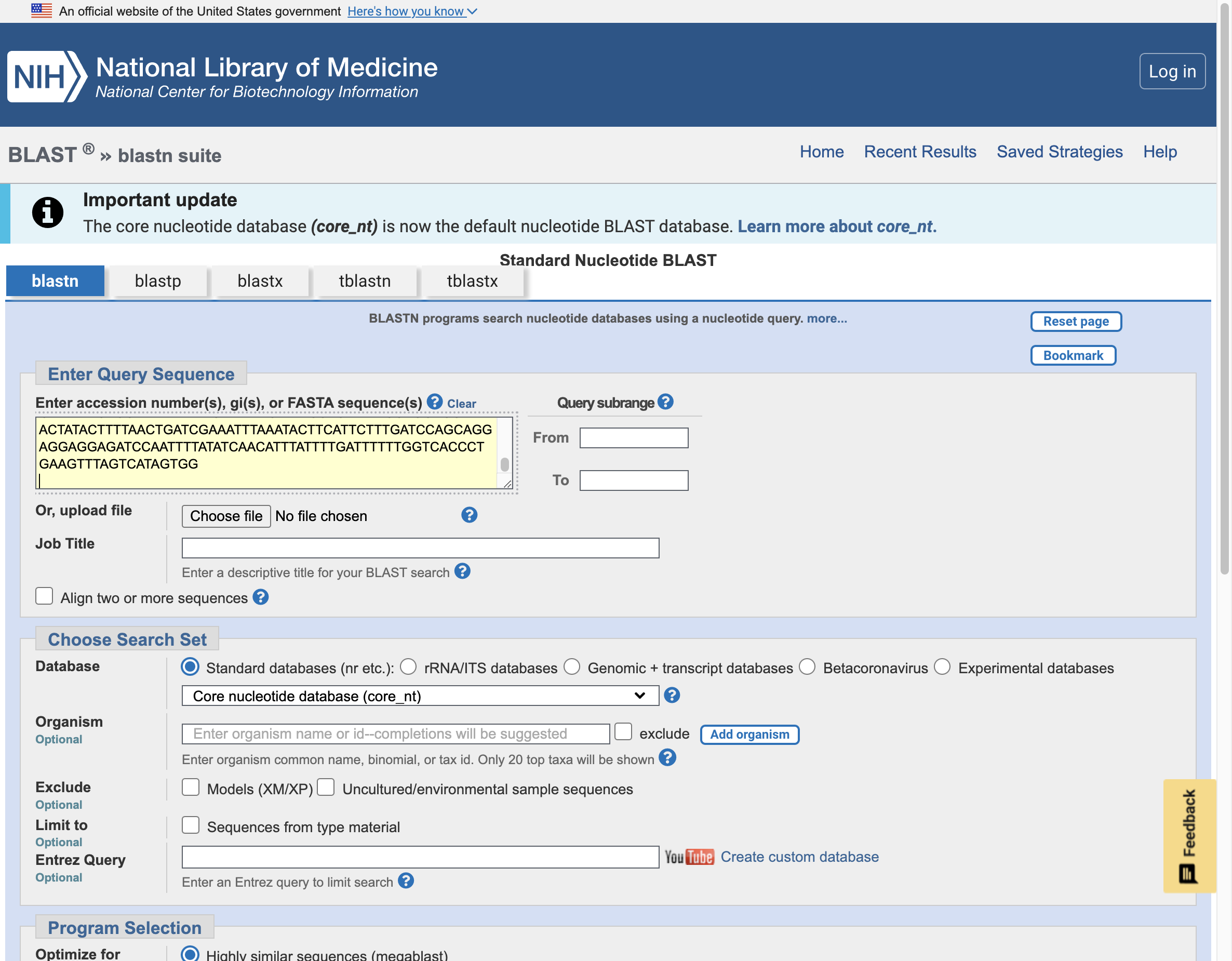The image size is (1232, 961).
Task: Enable Align two or more sequences checkbox
Action: (x=44, y=596)
